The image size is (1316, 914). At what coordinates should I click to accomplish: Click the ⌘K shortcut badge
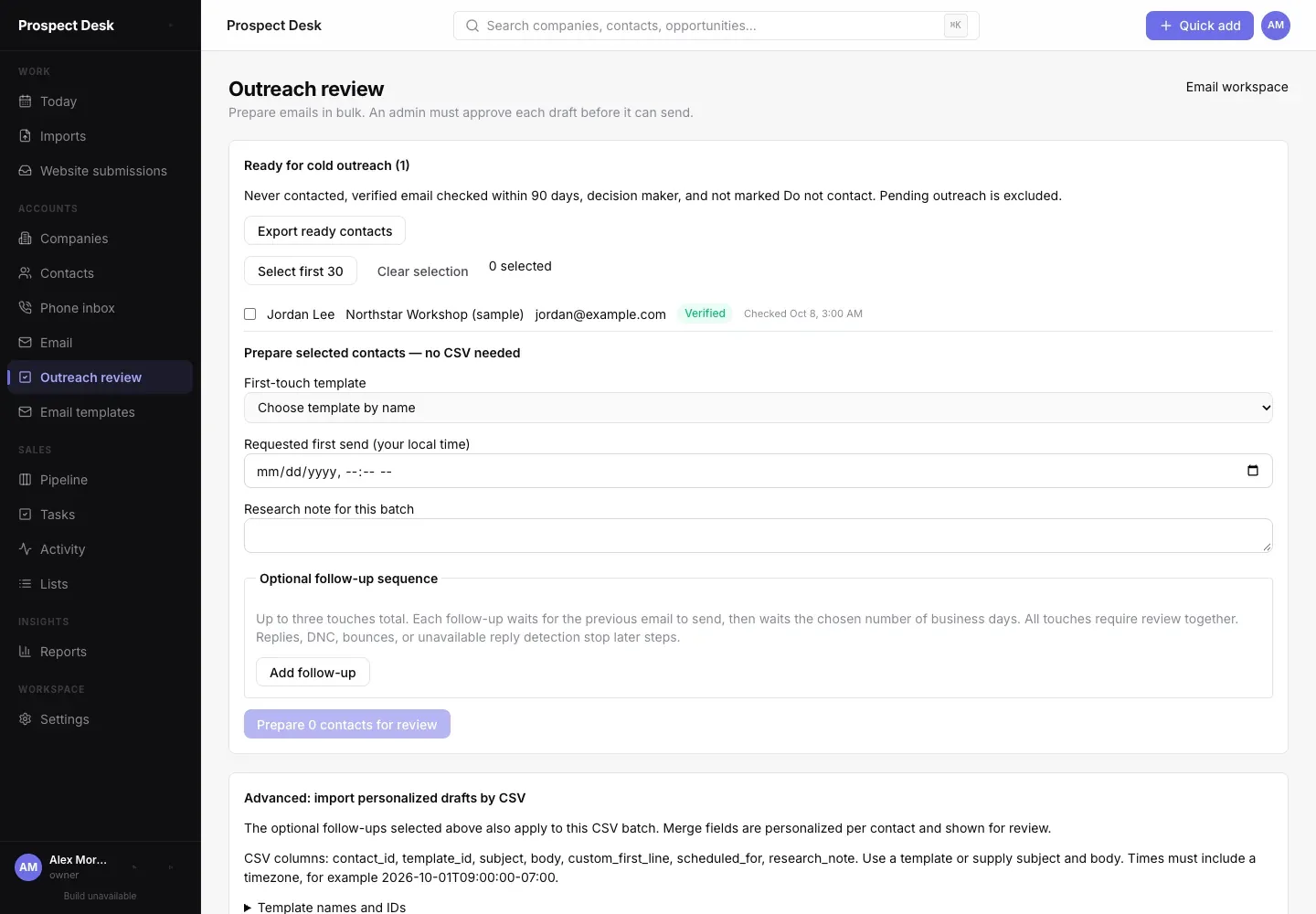point(956,26)
